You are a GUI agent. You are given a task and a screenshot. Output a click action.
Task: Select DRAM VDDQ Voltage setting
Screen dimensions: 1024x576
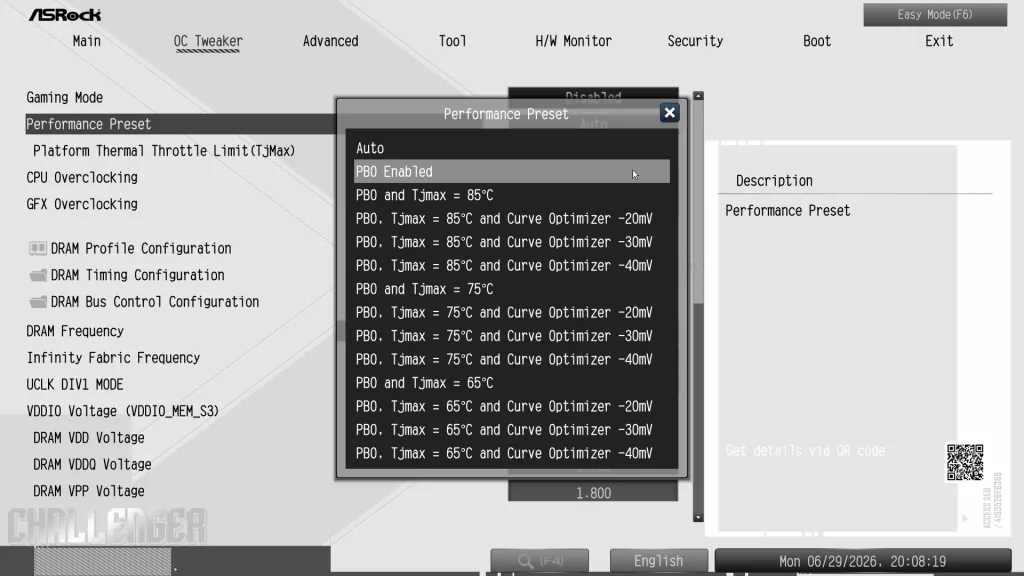(x=92, y=464)
